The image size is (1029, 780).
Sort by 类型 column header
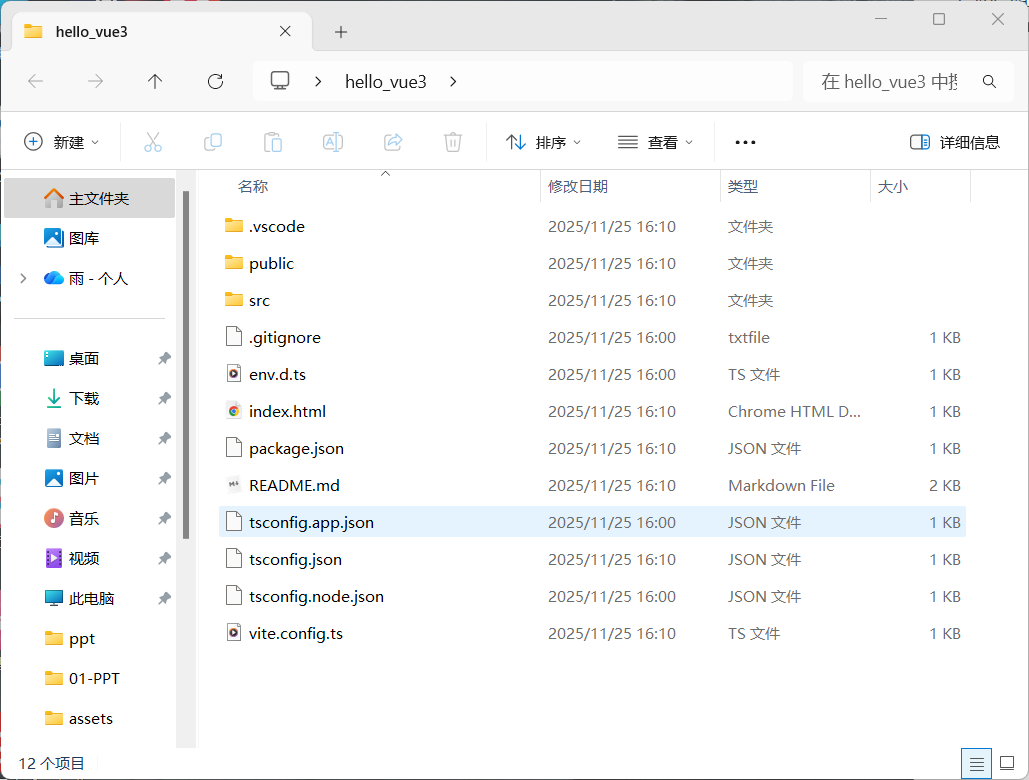tap(796, 186)
